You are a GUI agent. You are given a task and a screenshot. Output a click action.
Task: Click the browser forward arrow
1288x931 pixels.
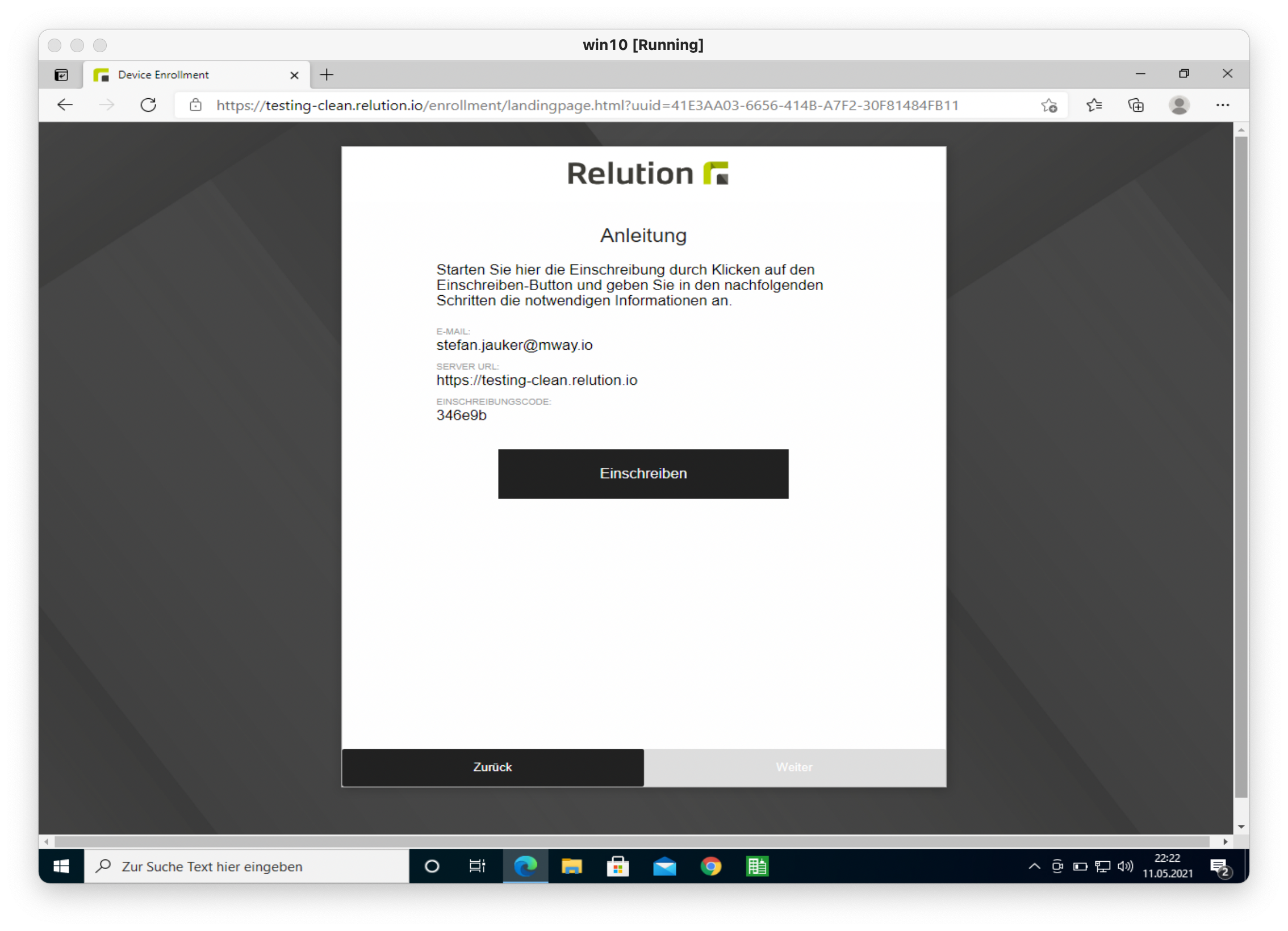pyautogui.click(x=107, y=105)
